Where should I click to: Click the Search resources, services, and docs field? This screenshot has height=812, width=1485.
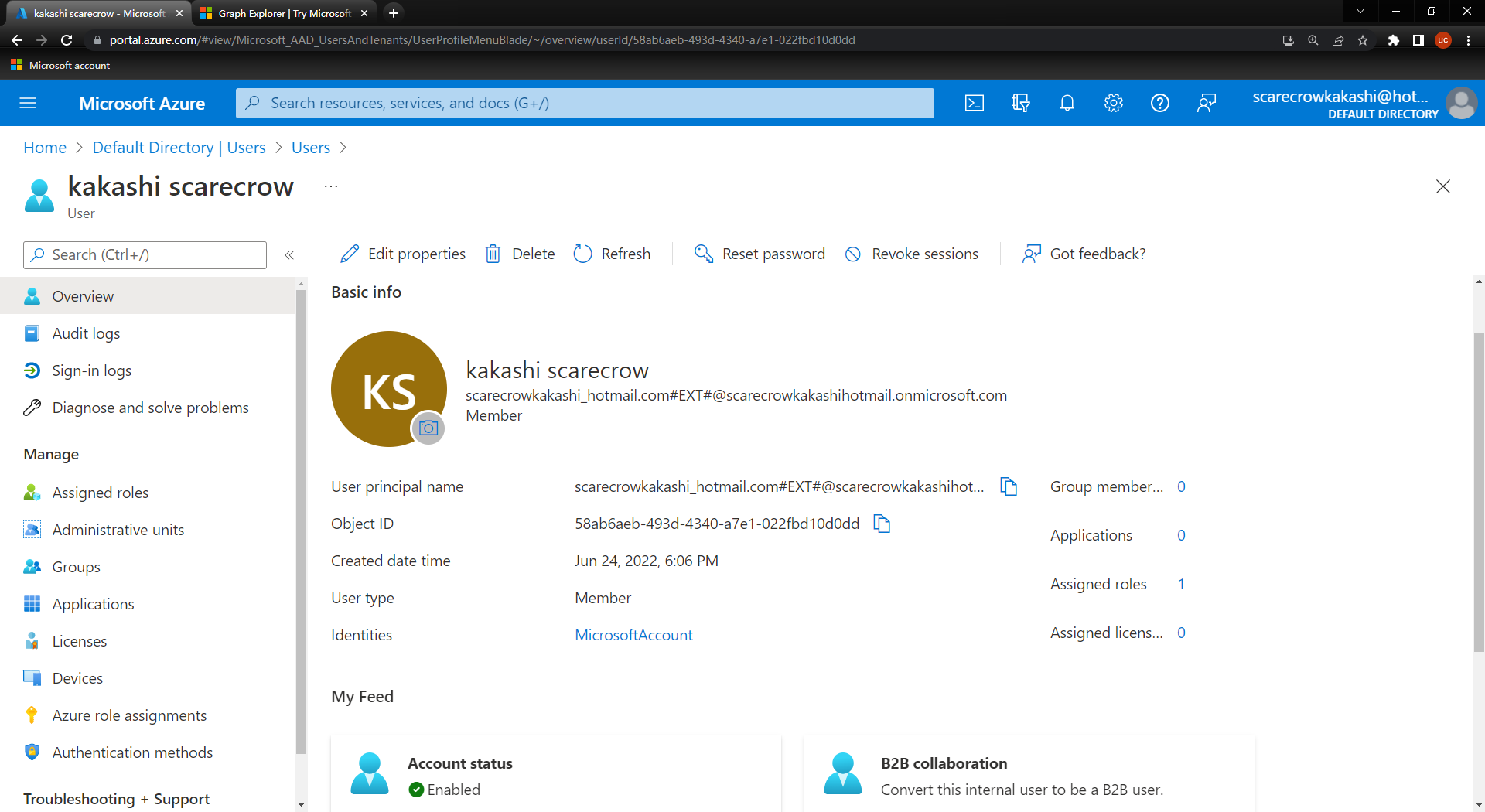coord(585,103)
